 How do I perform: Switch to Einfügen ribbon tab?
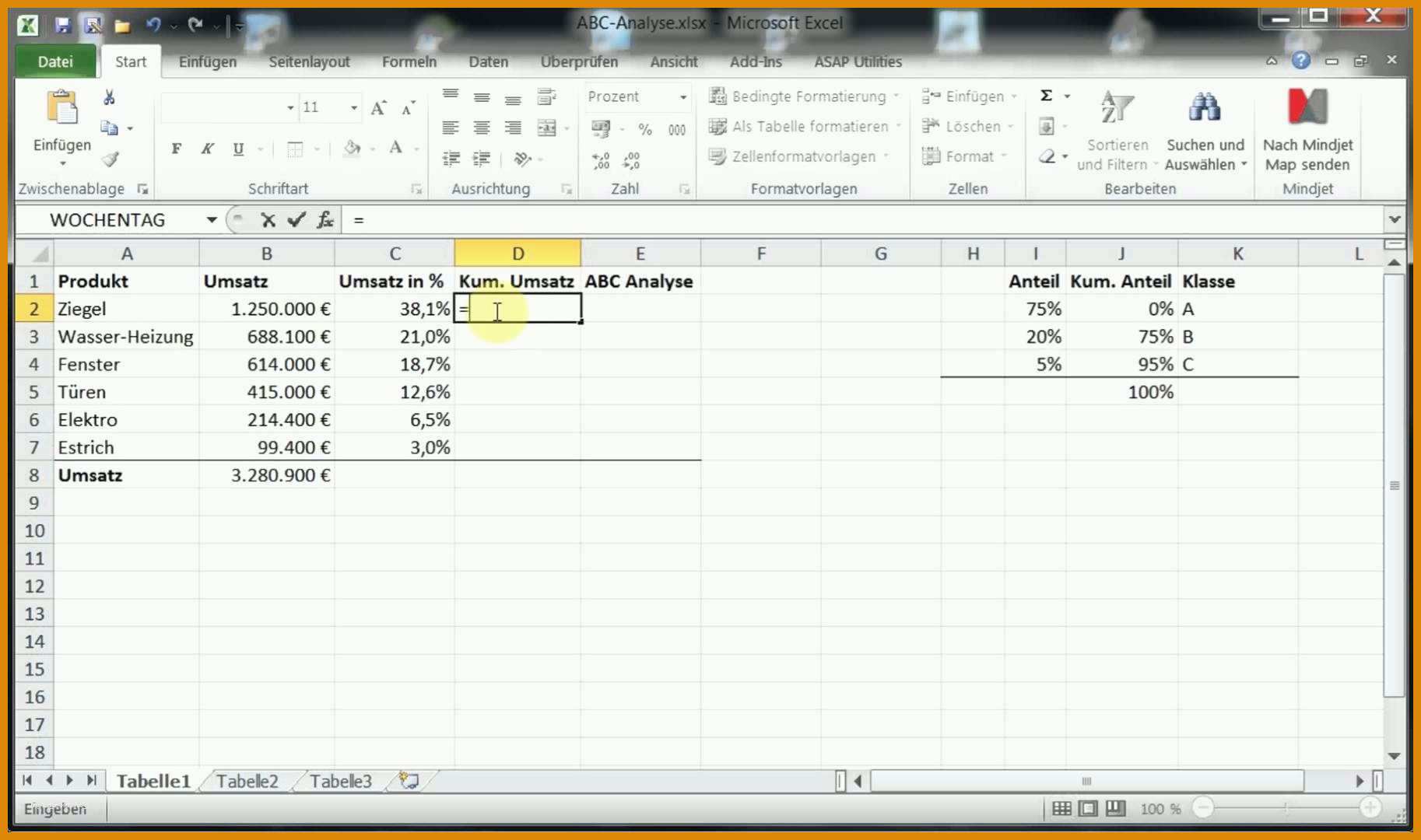208,61
